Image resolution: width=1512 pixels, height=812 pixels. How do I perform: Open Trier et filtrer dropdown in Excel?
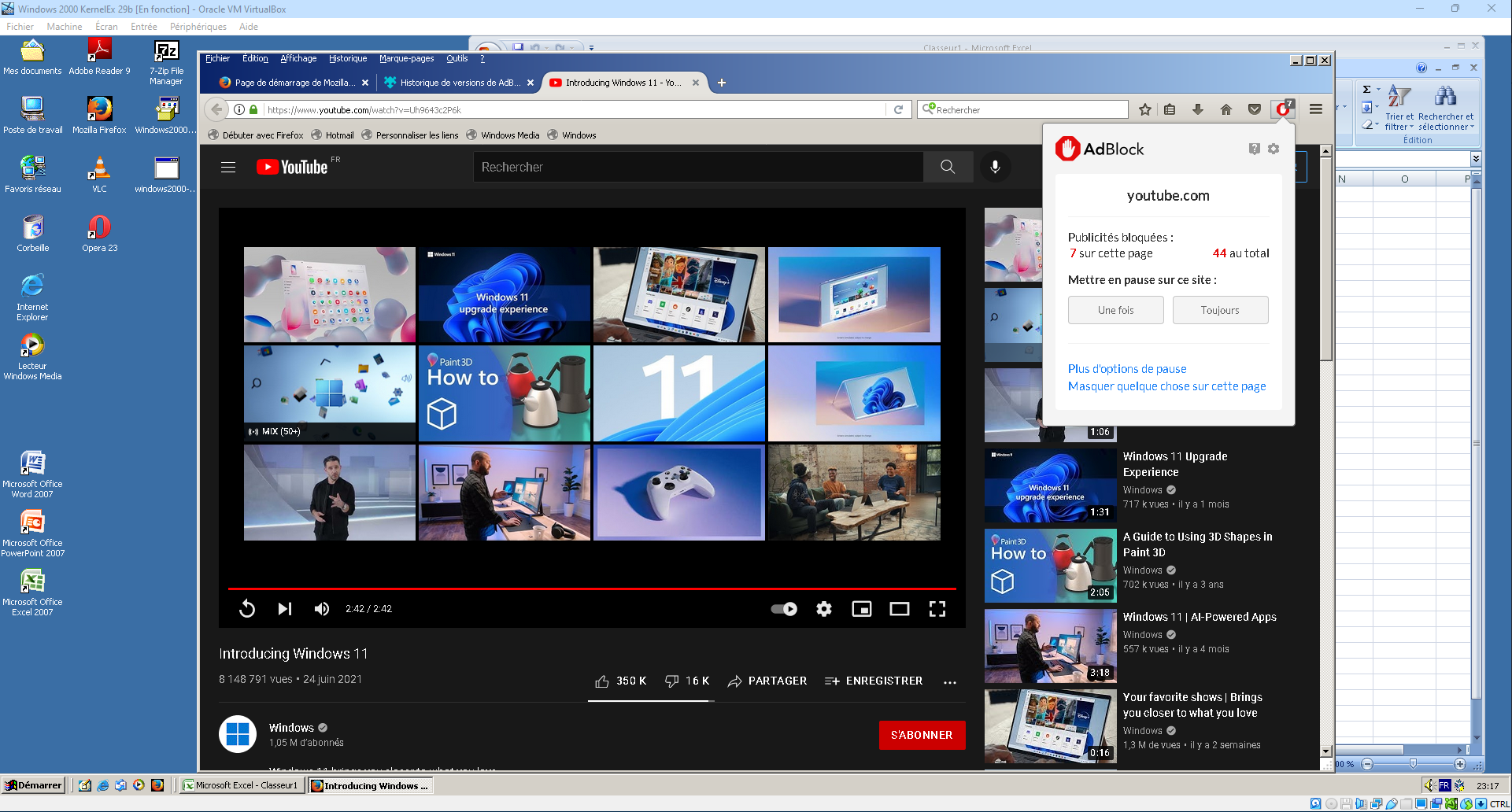(1399, 108)
